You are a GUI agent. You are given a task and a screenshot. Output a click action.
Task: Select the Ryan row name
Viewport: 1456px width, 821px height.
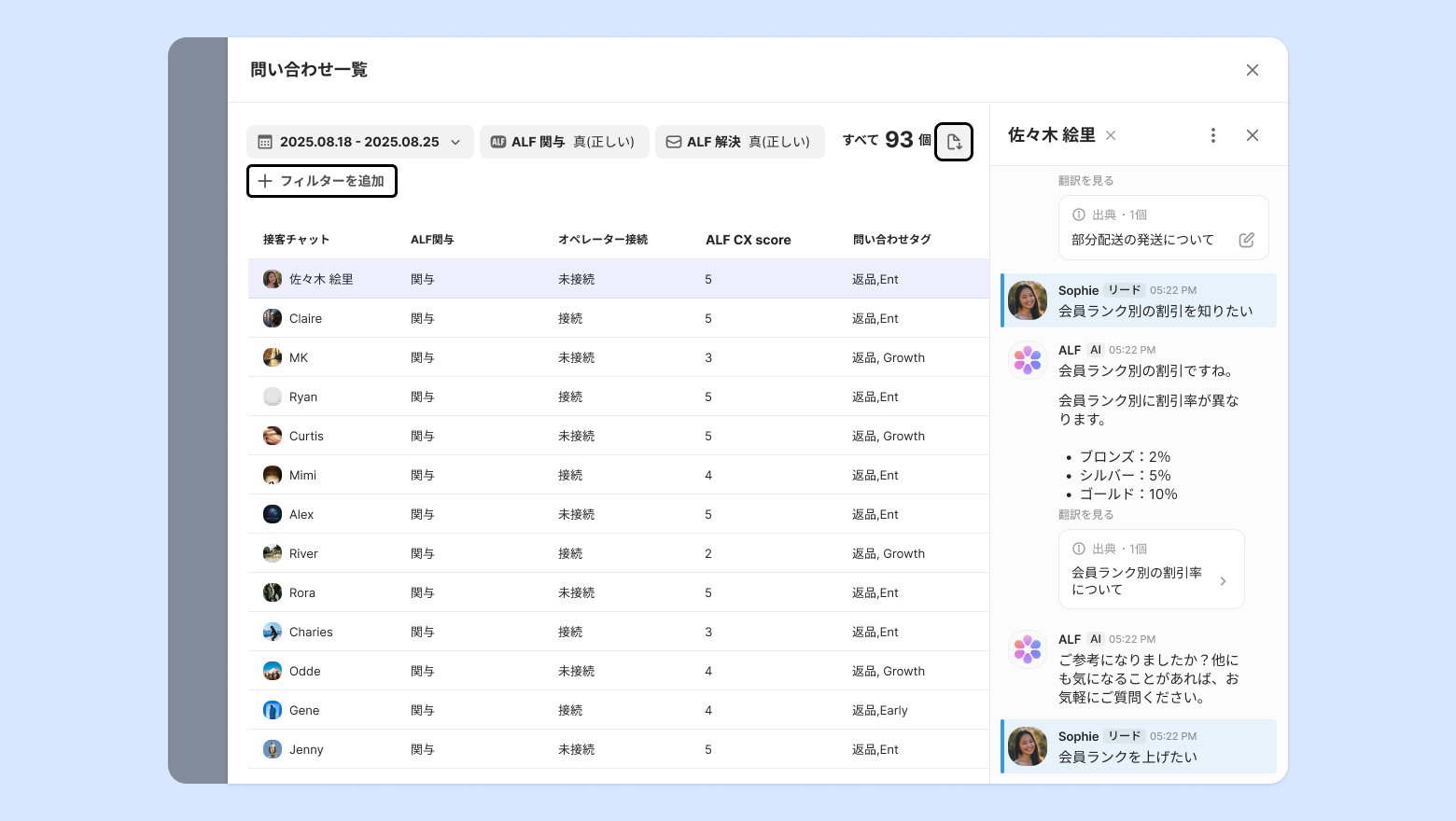click(303, 397)
